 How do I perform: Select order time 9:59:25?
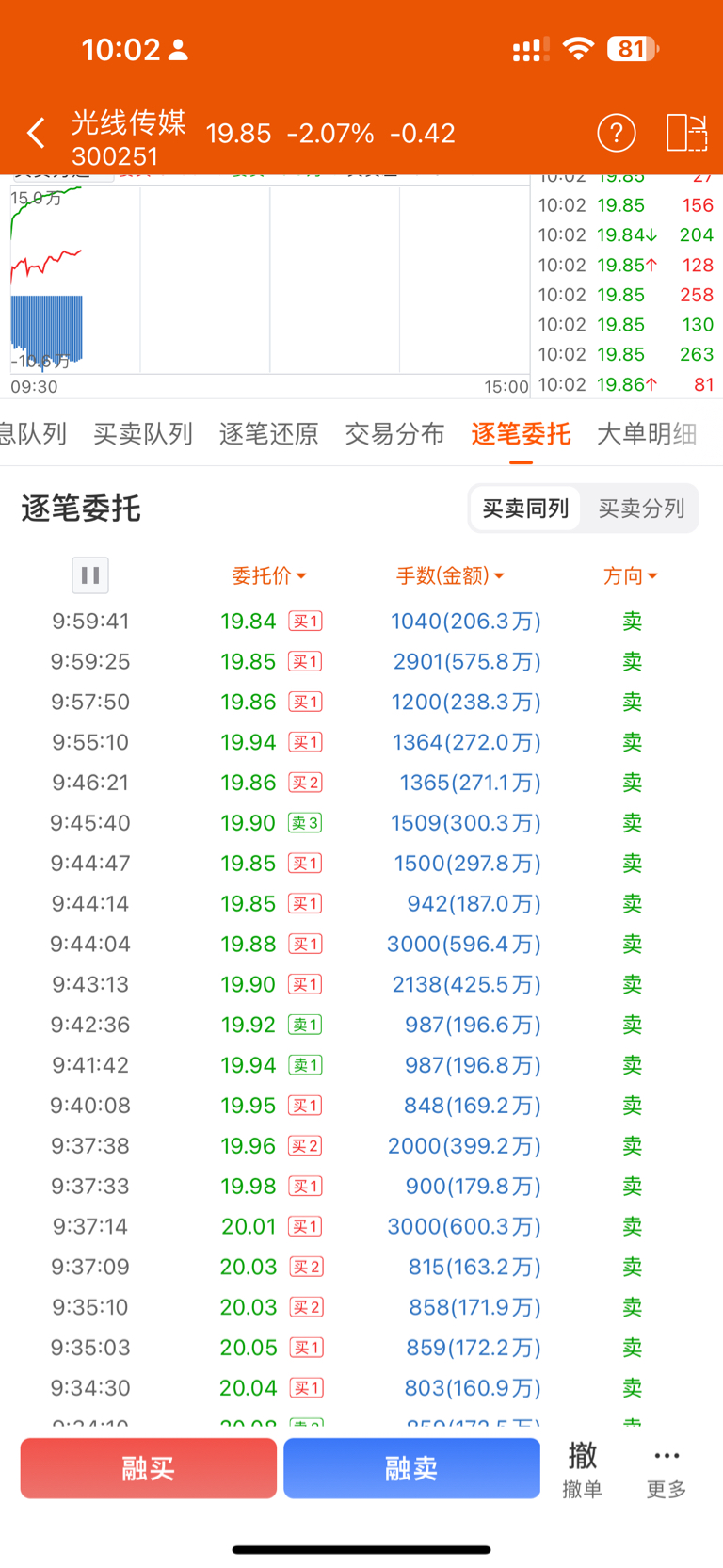pyautogui.click(x=90, y=661)
